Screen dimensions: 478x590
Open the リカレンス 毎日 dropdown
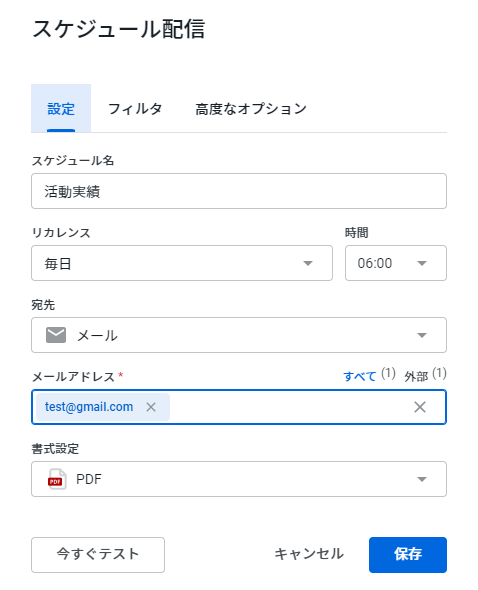click(182, 263)
